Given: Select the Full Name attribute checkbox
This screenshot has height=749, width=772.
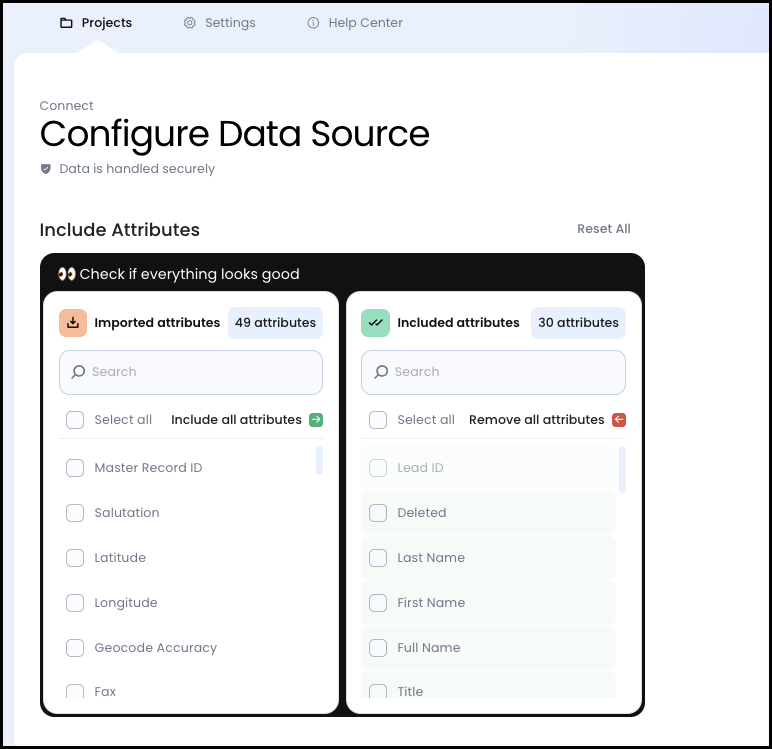Looking at the screenshot, I should tap(378, 648).
